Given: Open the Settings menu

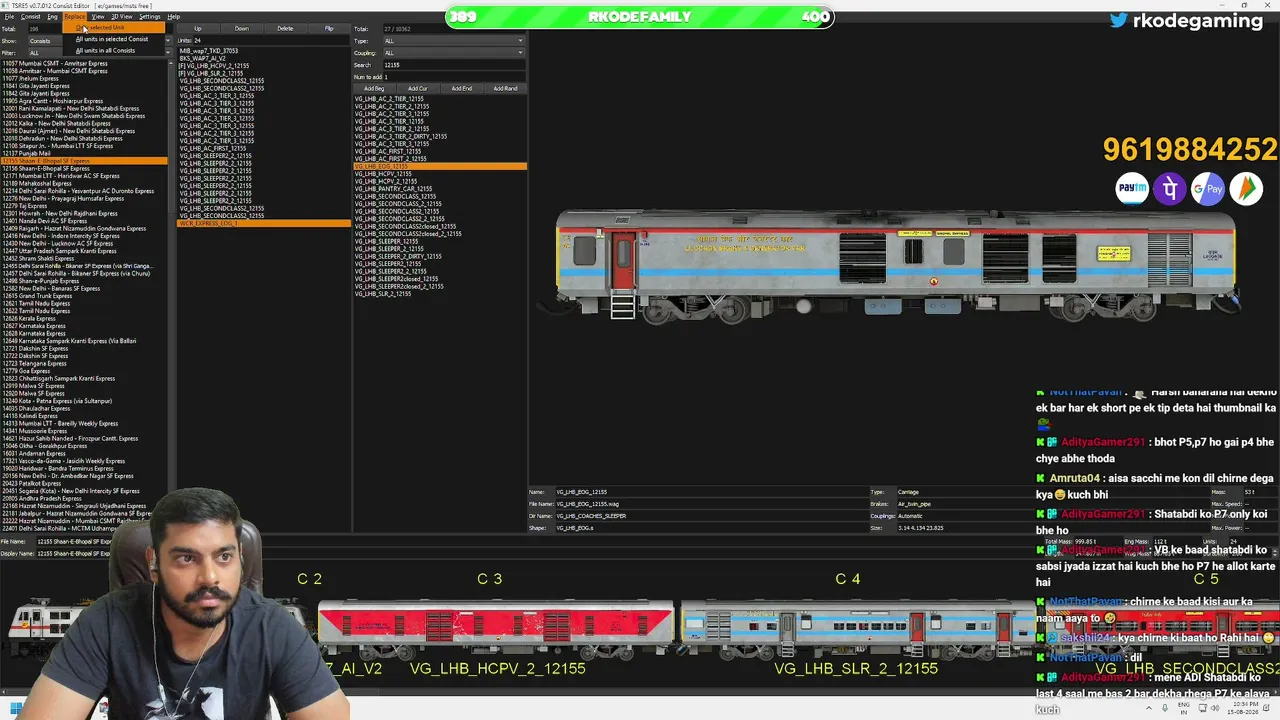Looking at the screenshot, I should click(150, 17).
